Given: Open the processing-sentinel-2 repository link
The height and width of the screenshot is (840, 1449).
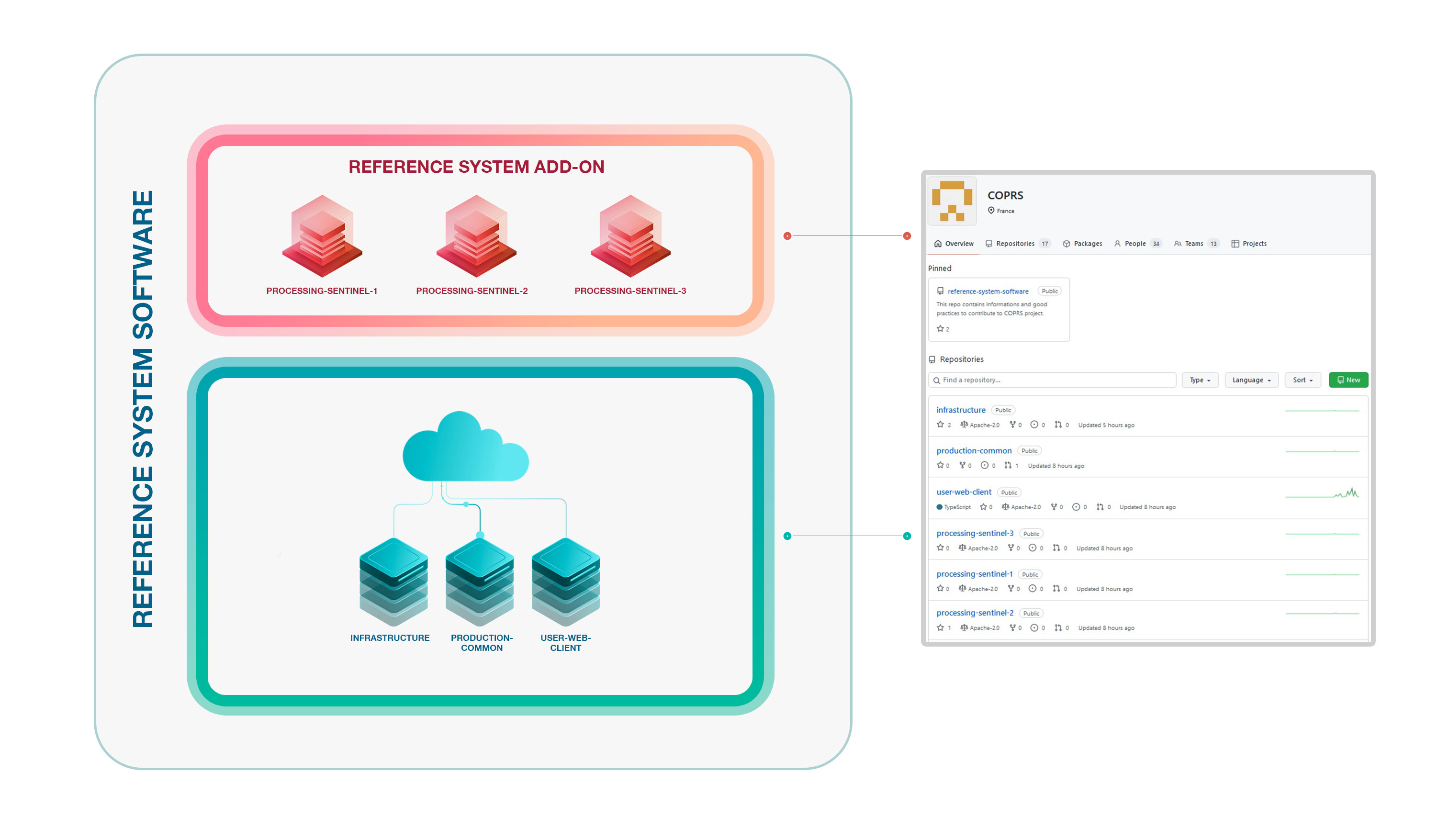Looking at the screenshot, I should (x=975, y=613).
